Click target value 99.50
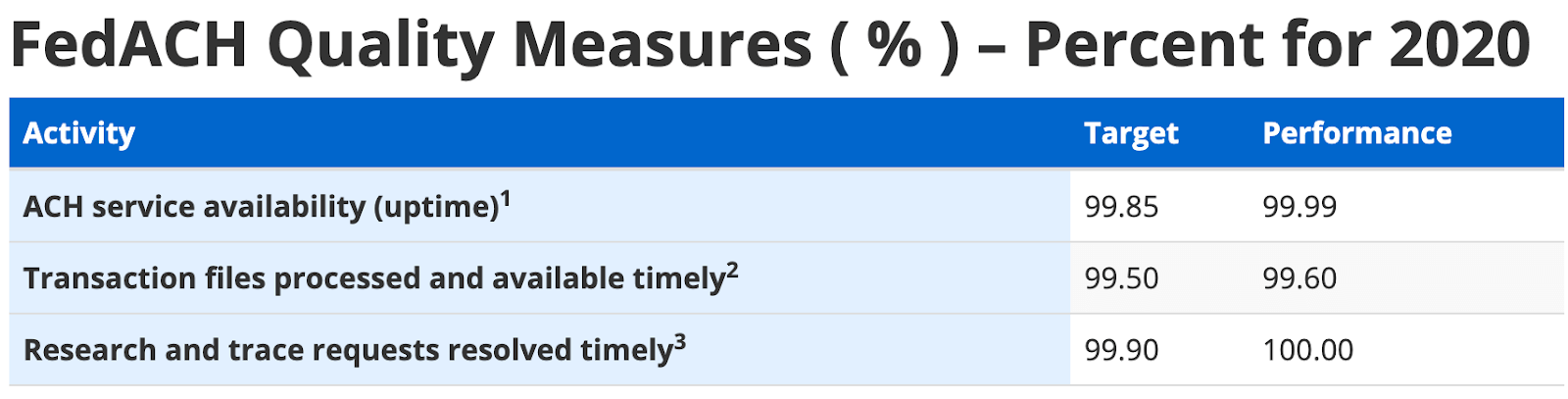Image resolution: width=1568 pixels, height=399 pixels. coord(1121,278)
